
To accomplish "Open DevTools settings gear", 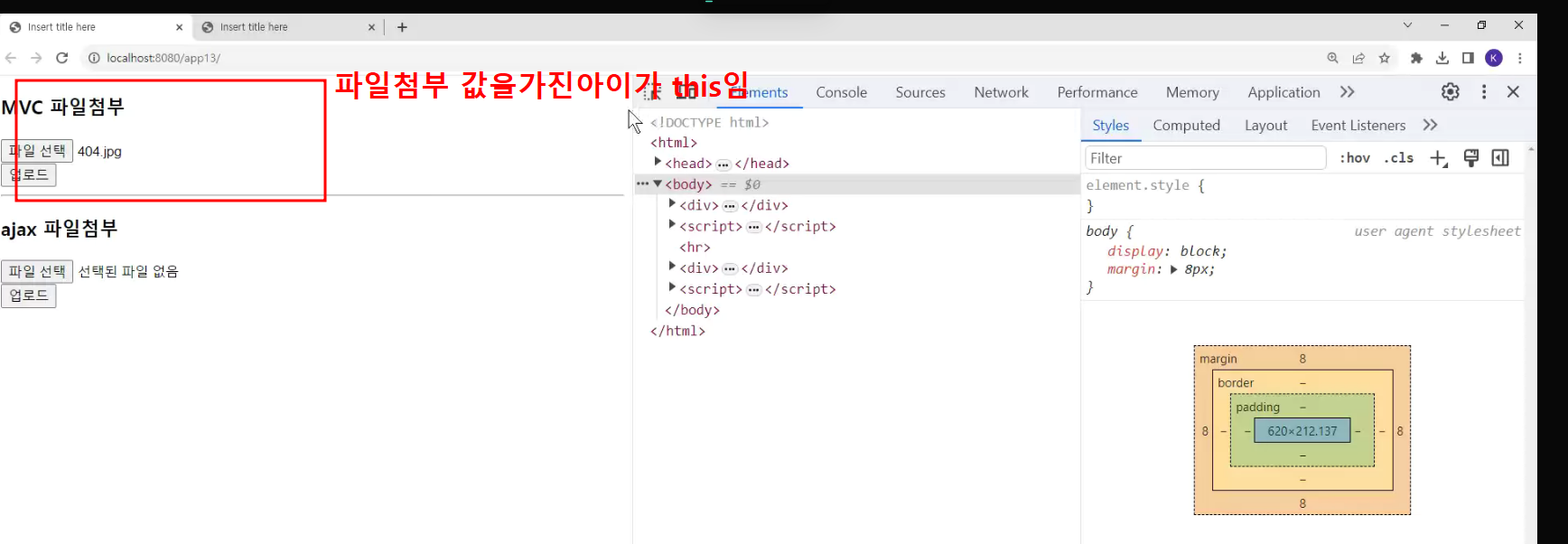I will click(x=1451, y=91).
